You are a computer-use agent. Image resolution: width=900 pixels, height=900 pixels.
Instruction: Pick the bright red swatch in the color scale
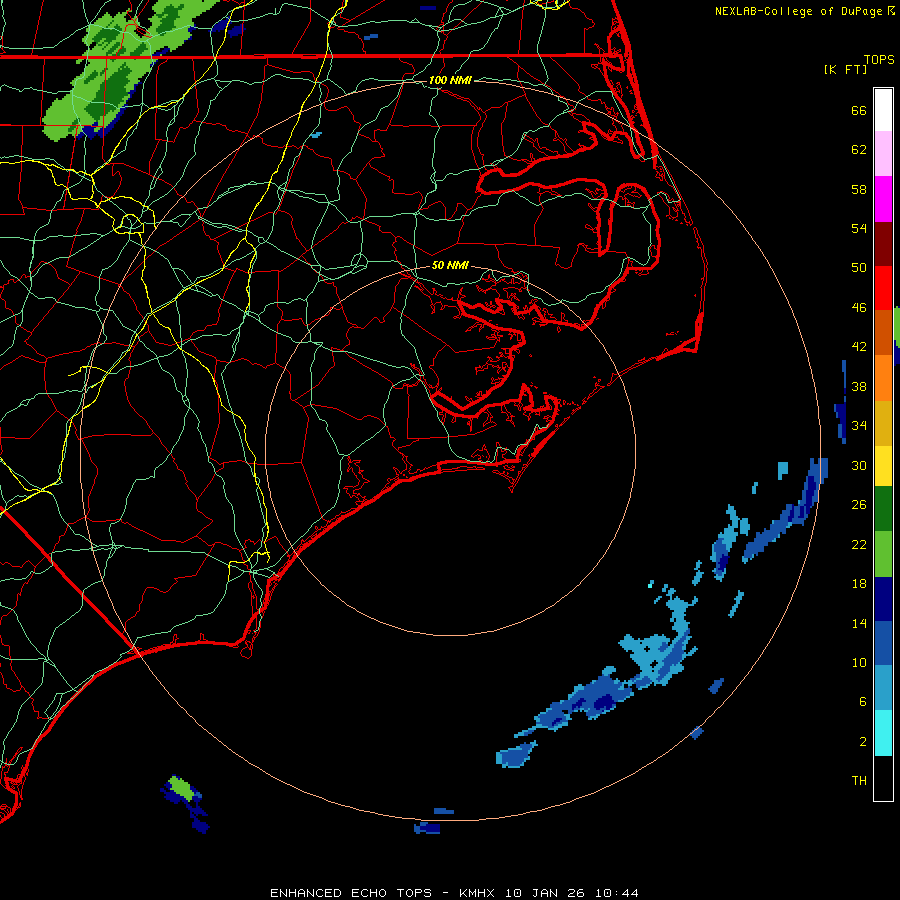click(883, 288)
